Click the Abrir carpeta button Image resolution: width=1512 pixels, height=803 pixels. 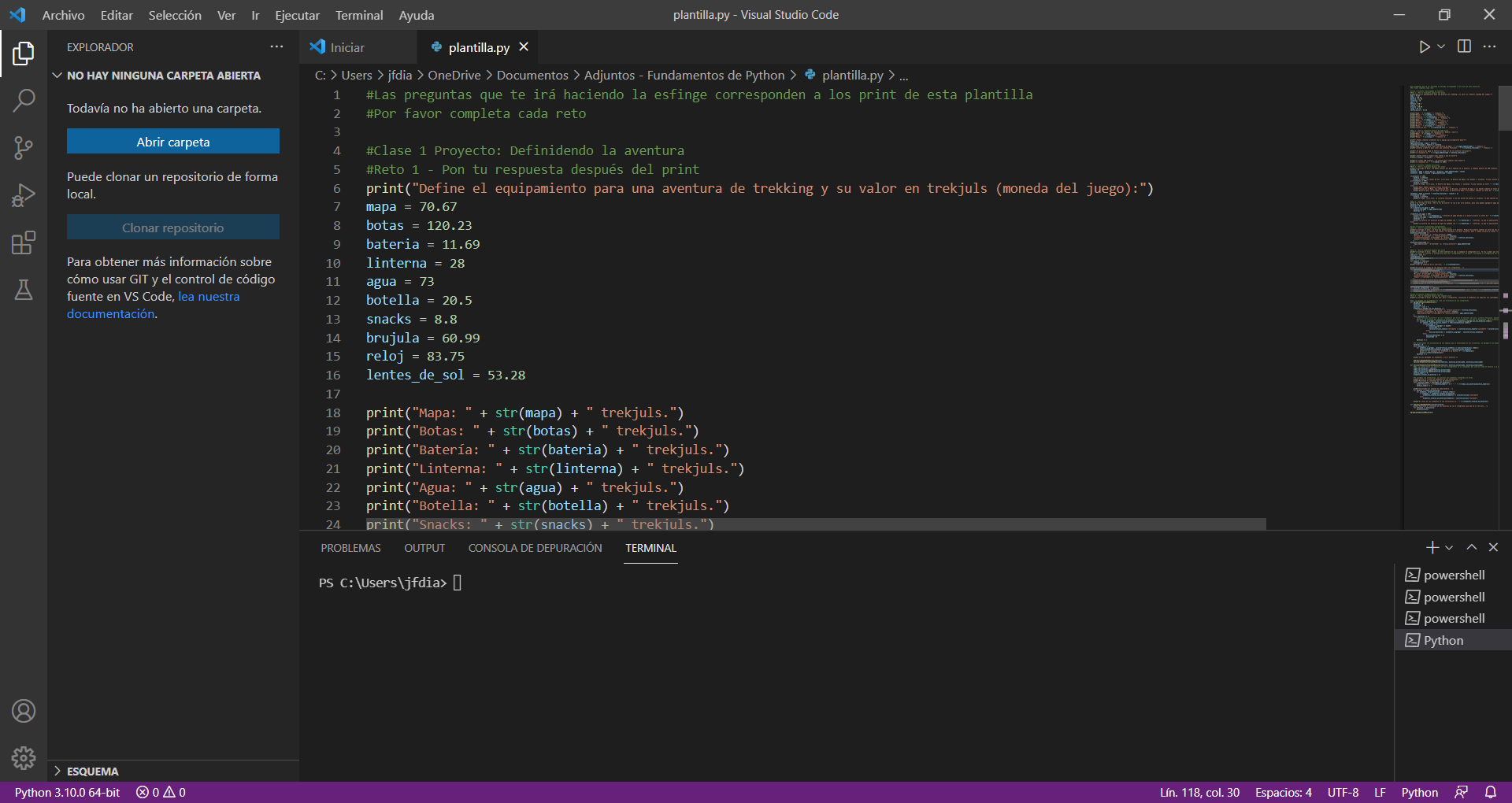pos(173,142)
